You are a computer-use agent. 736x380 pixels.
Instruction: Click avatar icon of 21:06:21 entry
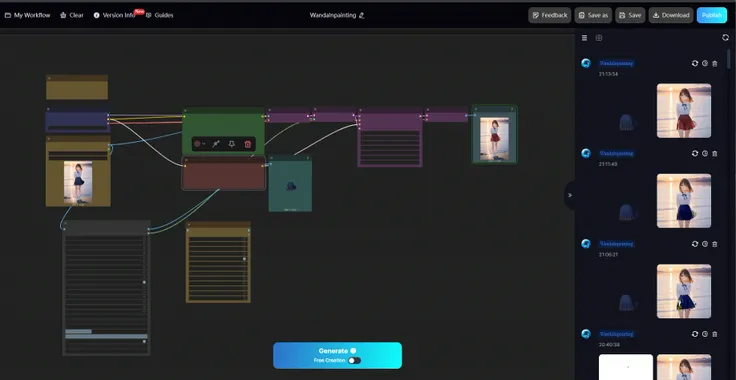[x=586, y=244]
